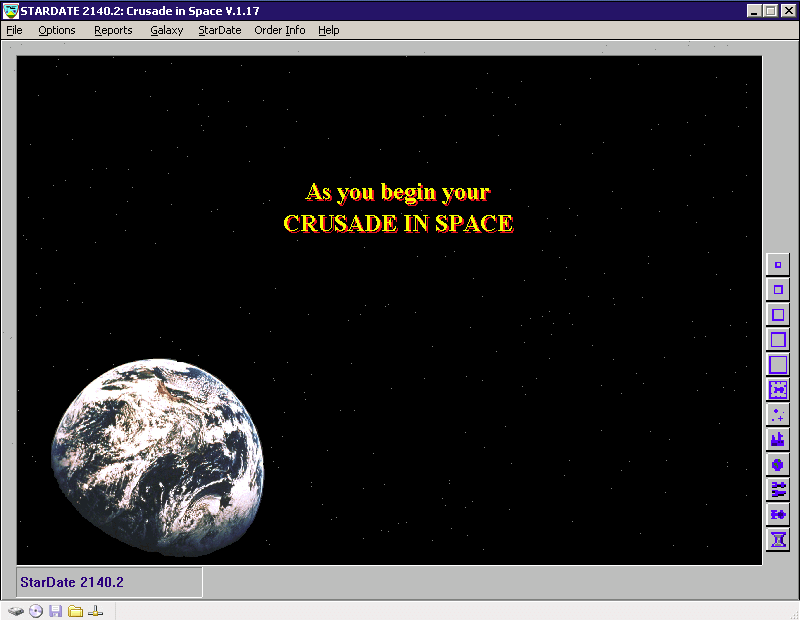Click the planet globe icon

point(778,465)
